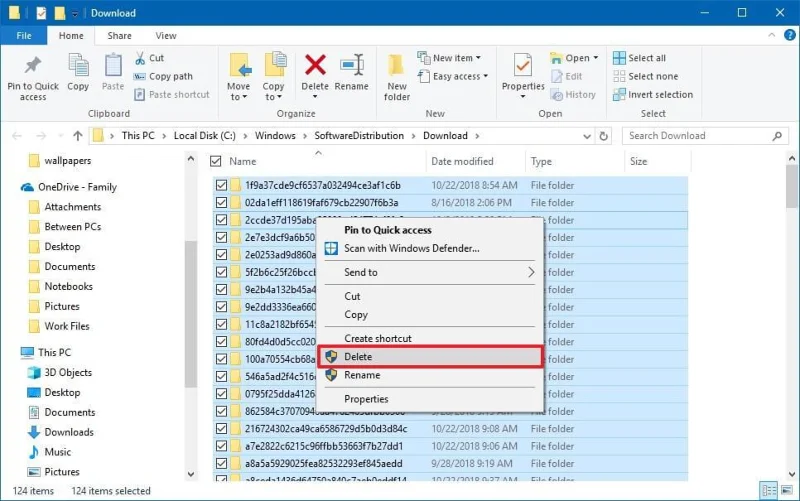Viewport: 800px width, 501px height.
Task: Click the navigation pane scroll down arrow
Action: point(191,474)
